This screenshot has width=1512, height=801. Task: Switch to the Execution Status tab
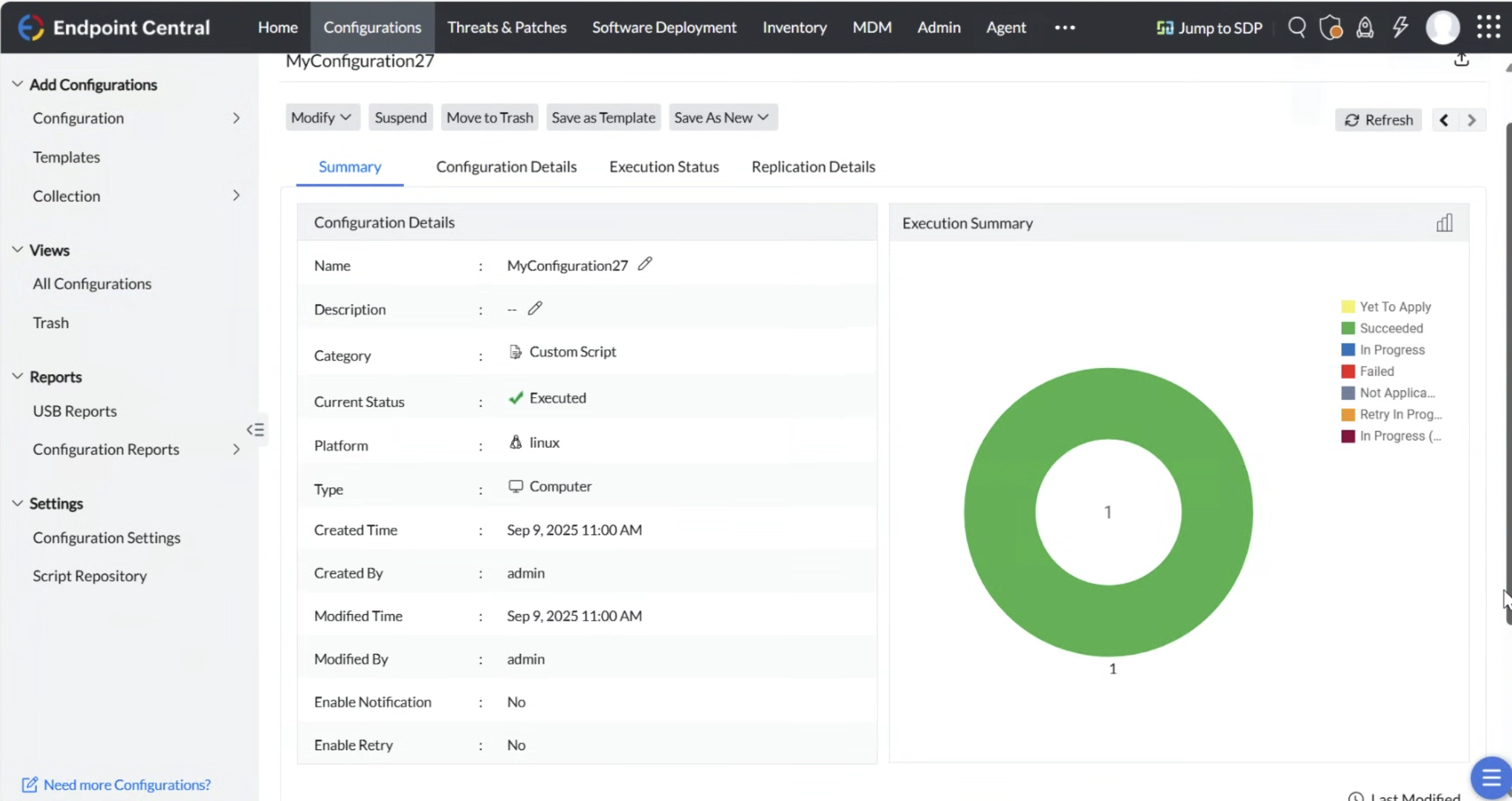pyautogui.click(x=664, y=167)
